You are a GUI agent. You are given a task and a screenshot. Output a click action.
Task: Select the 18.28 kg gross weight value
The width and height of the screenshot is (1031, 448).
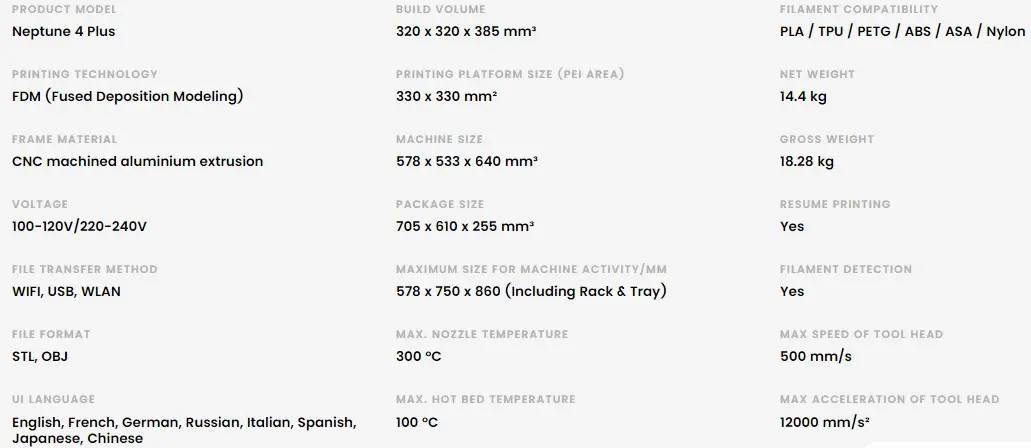pos(807,161)
